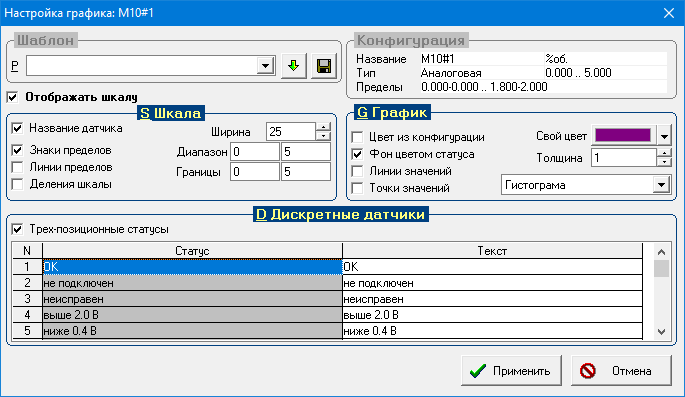Image resolution: width=685 pixels, height=397 pixels.
Task: Enable the Точки значений checkbox
Action: [x=357, y=188]
